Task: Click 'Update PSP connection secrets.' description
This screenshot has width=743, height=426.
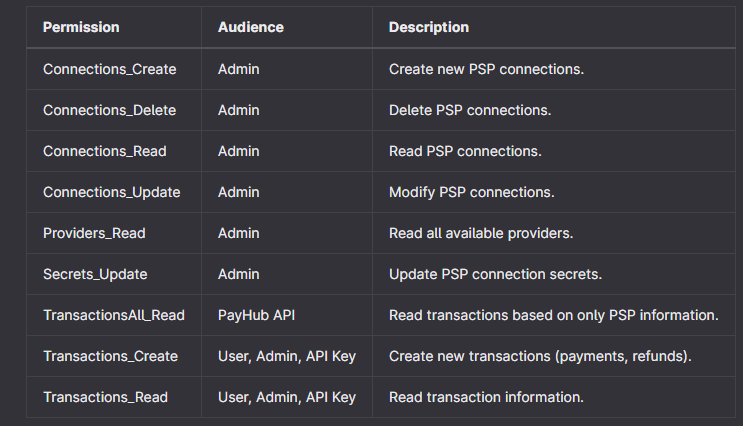Action: click(495, 274)
